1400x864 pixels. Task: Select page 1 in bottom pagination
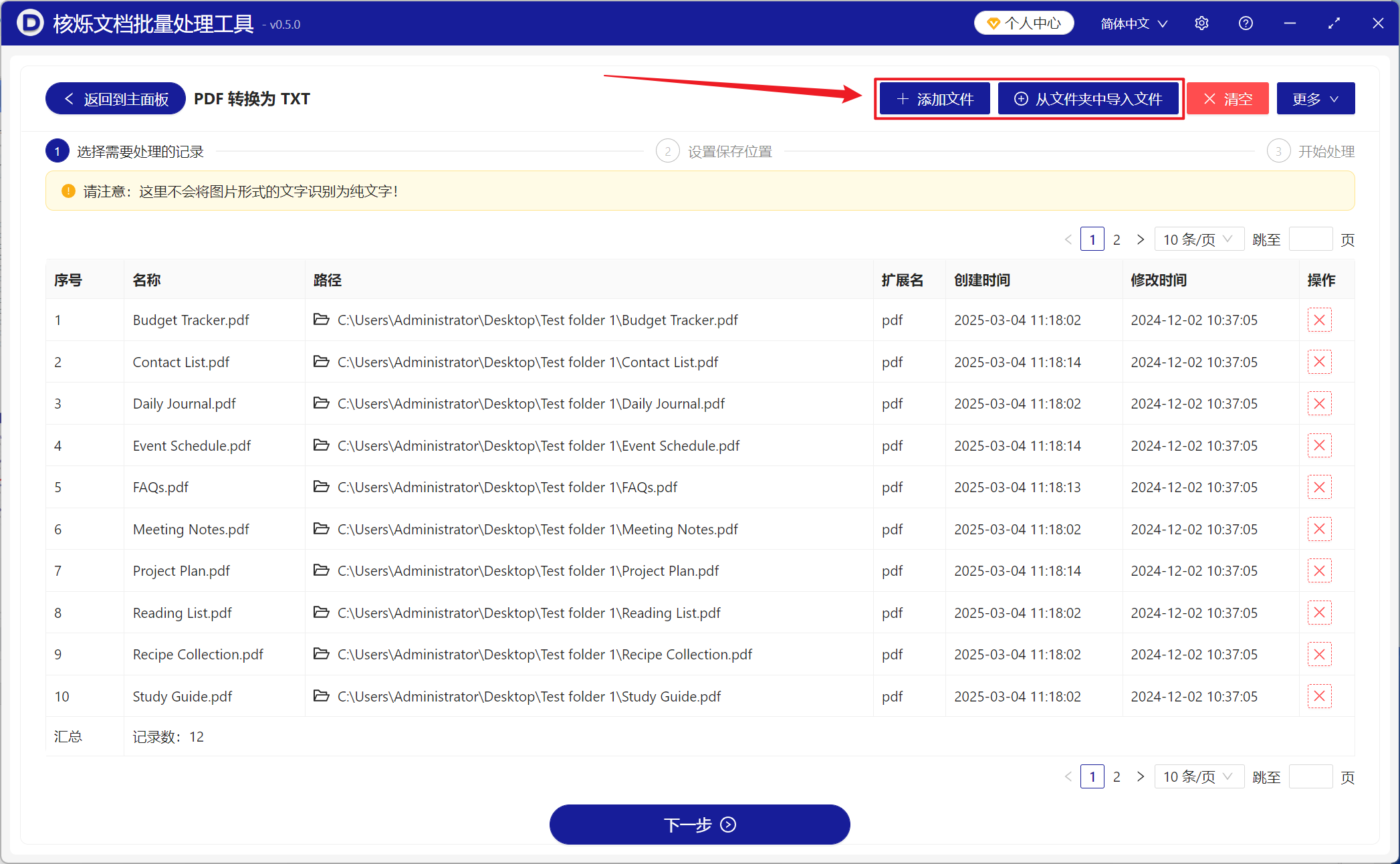click(1092, 776)
